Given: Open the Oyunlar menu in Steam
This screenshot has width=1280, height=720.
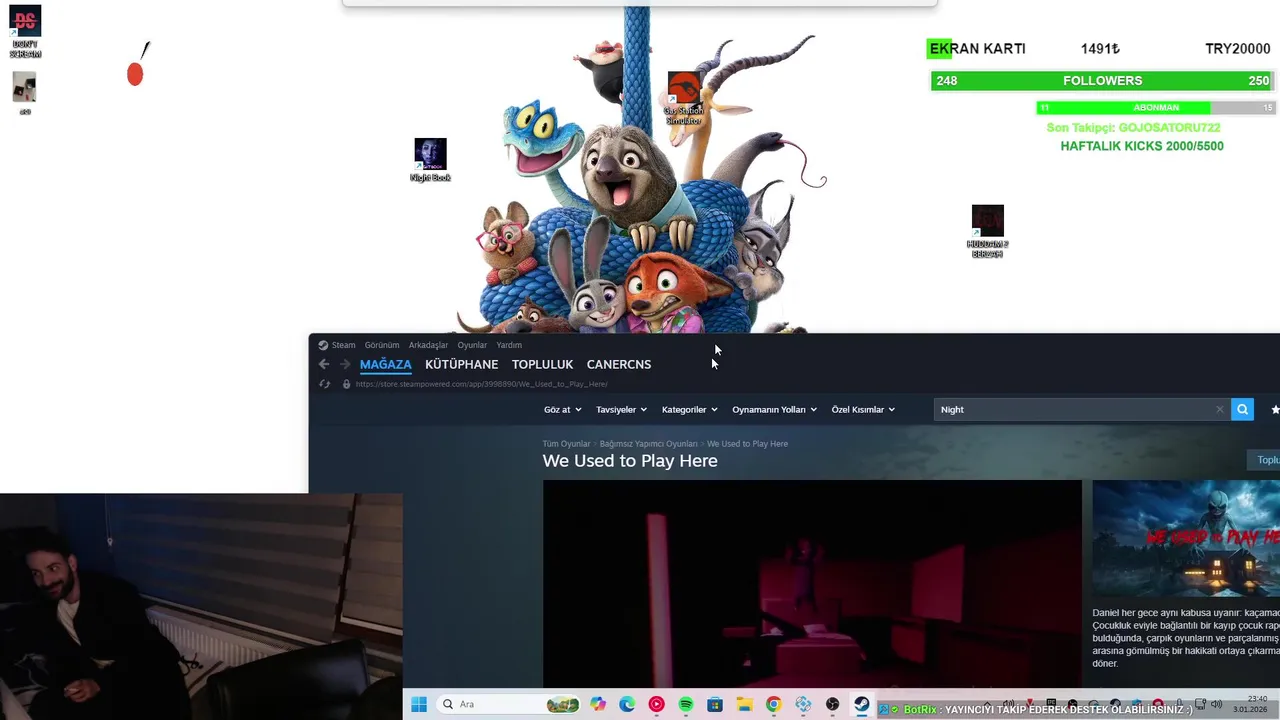Looking at the screenshot, I should 472,345.
